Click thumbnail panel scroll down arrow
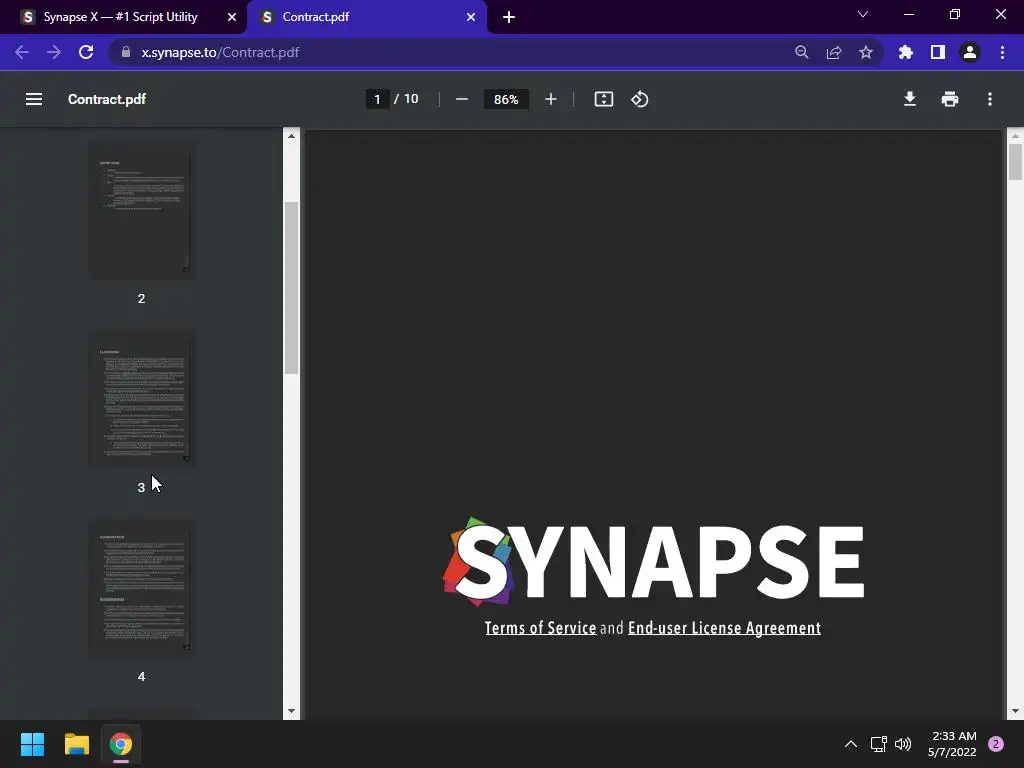The width and height of the screenshot is (1024, 768). pos(291,711)
